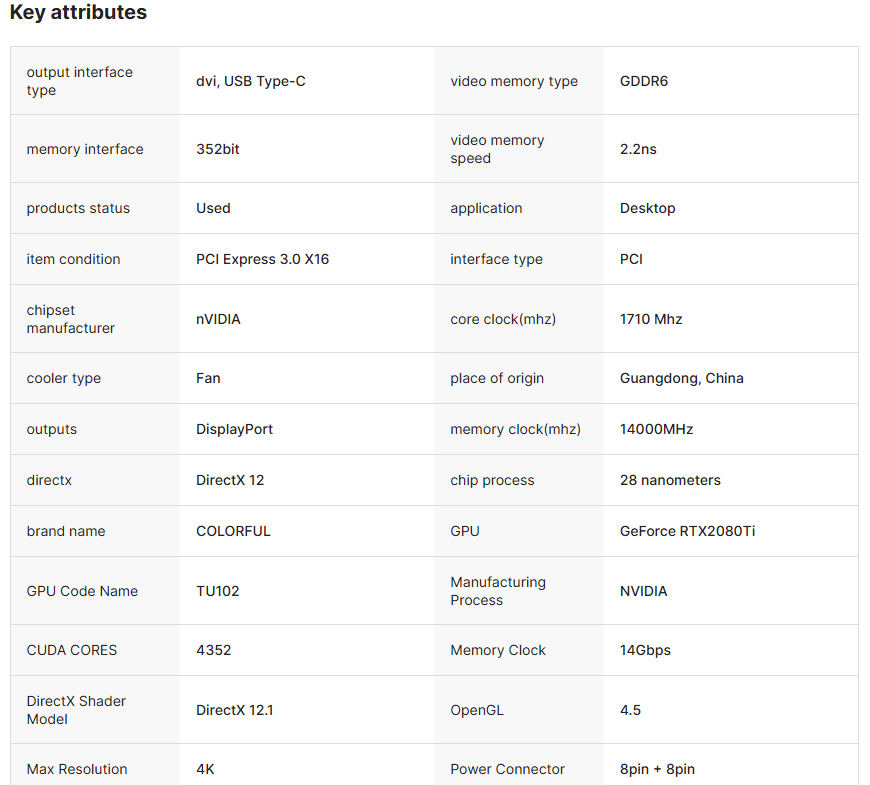Screen dimensions: 870x785
Task: Click the '14Gbps' value
Action: [645, 650]
